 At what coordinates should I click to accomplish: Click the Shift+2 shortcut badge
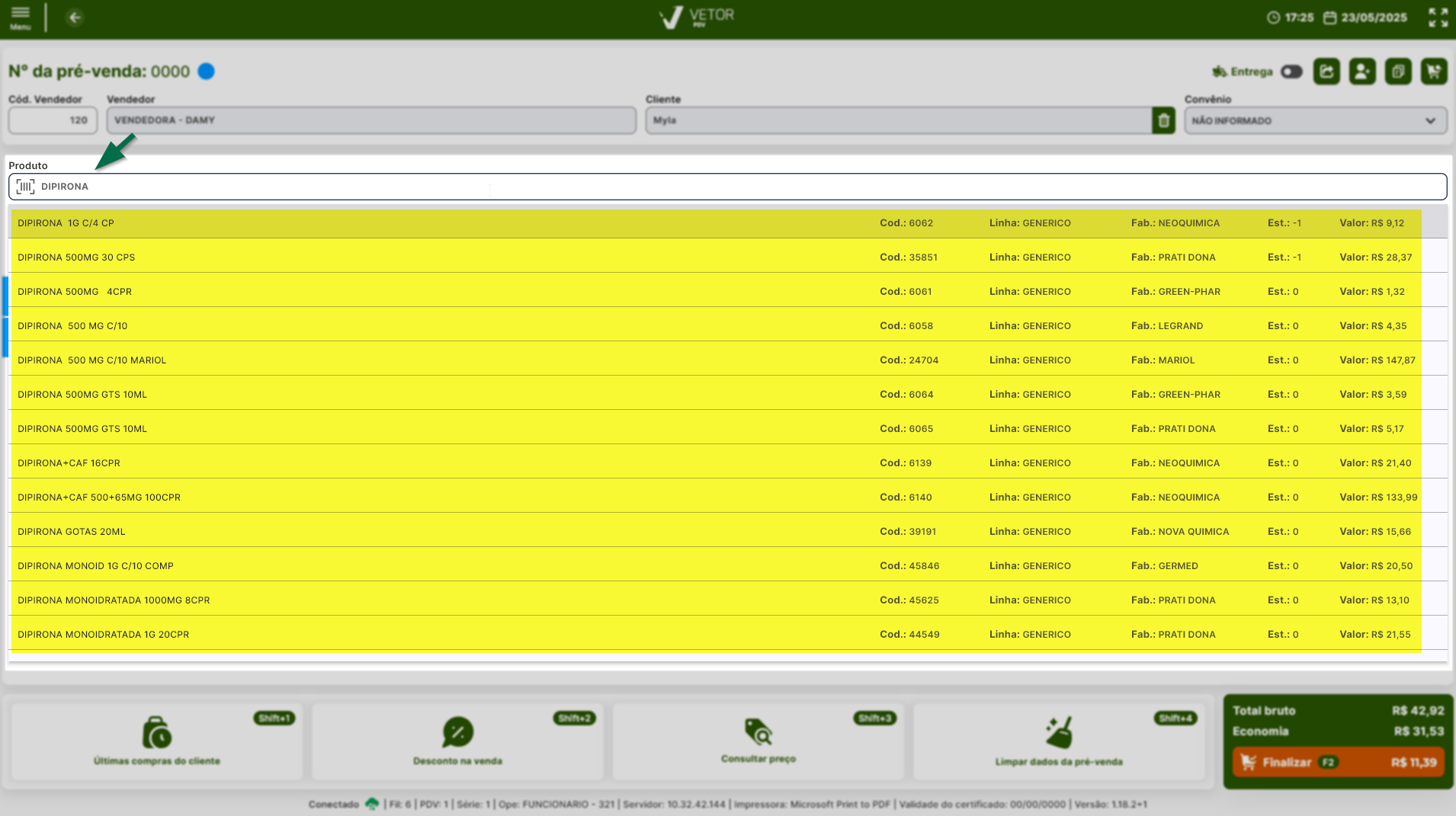(x=575, y=718)
